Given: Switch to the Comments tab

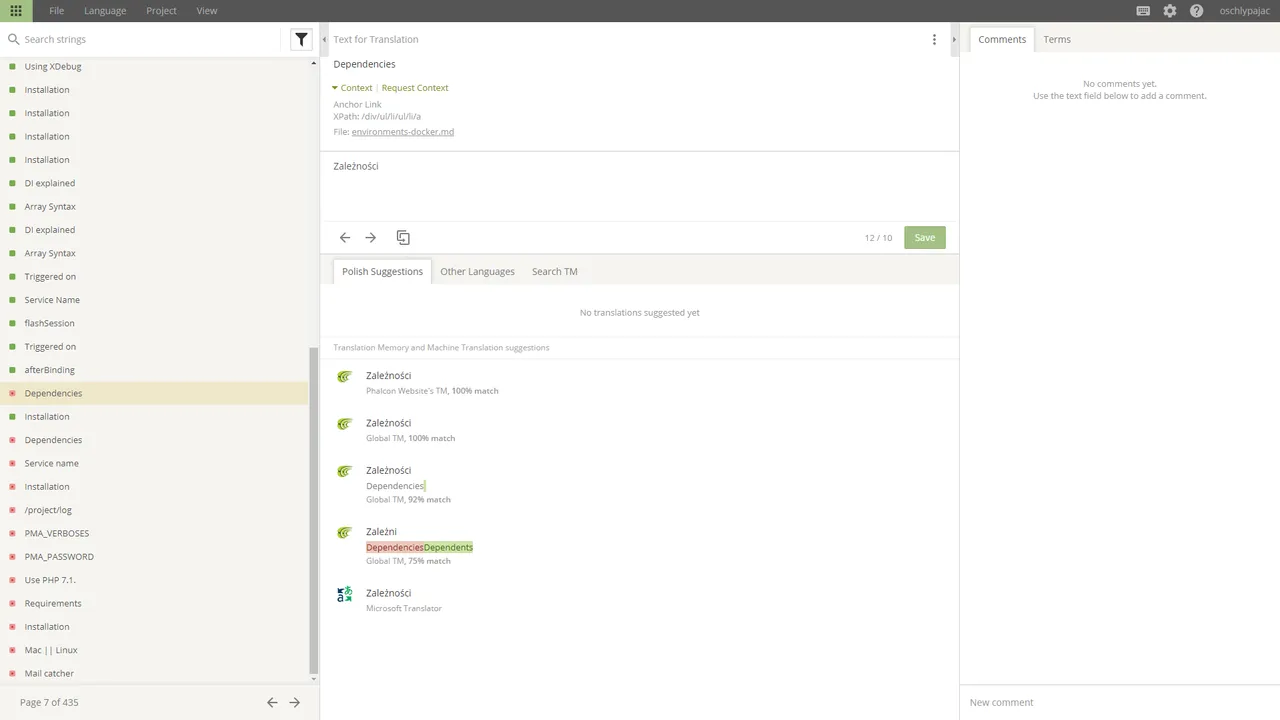Looking at the screenshot, I should pos(1002,39).
